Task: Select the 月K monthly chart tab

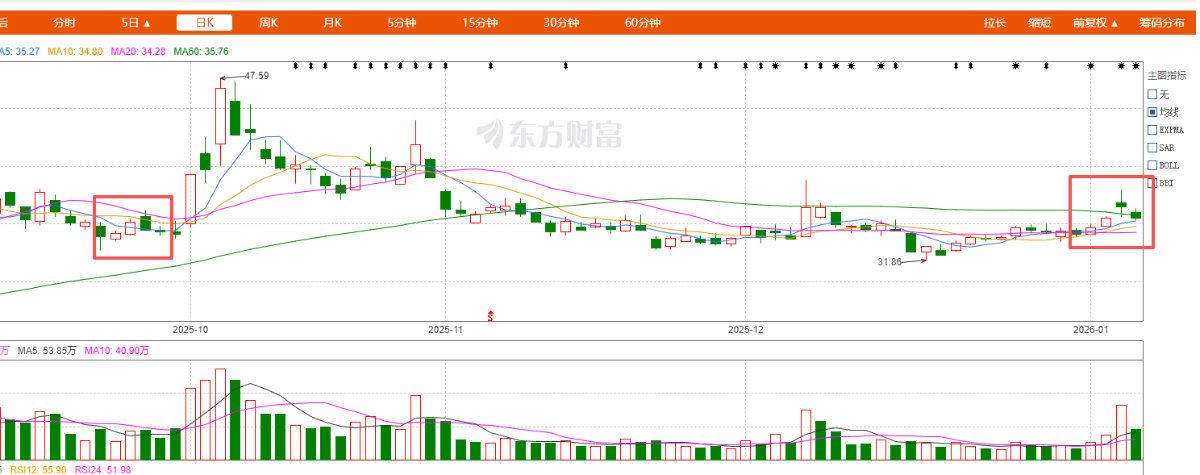Action: point(332,22)
